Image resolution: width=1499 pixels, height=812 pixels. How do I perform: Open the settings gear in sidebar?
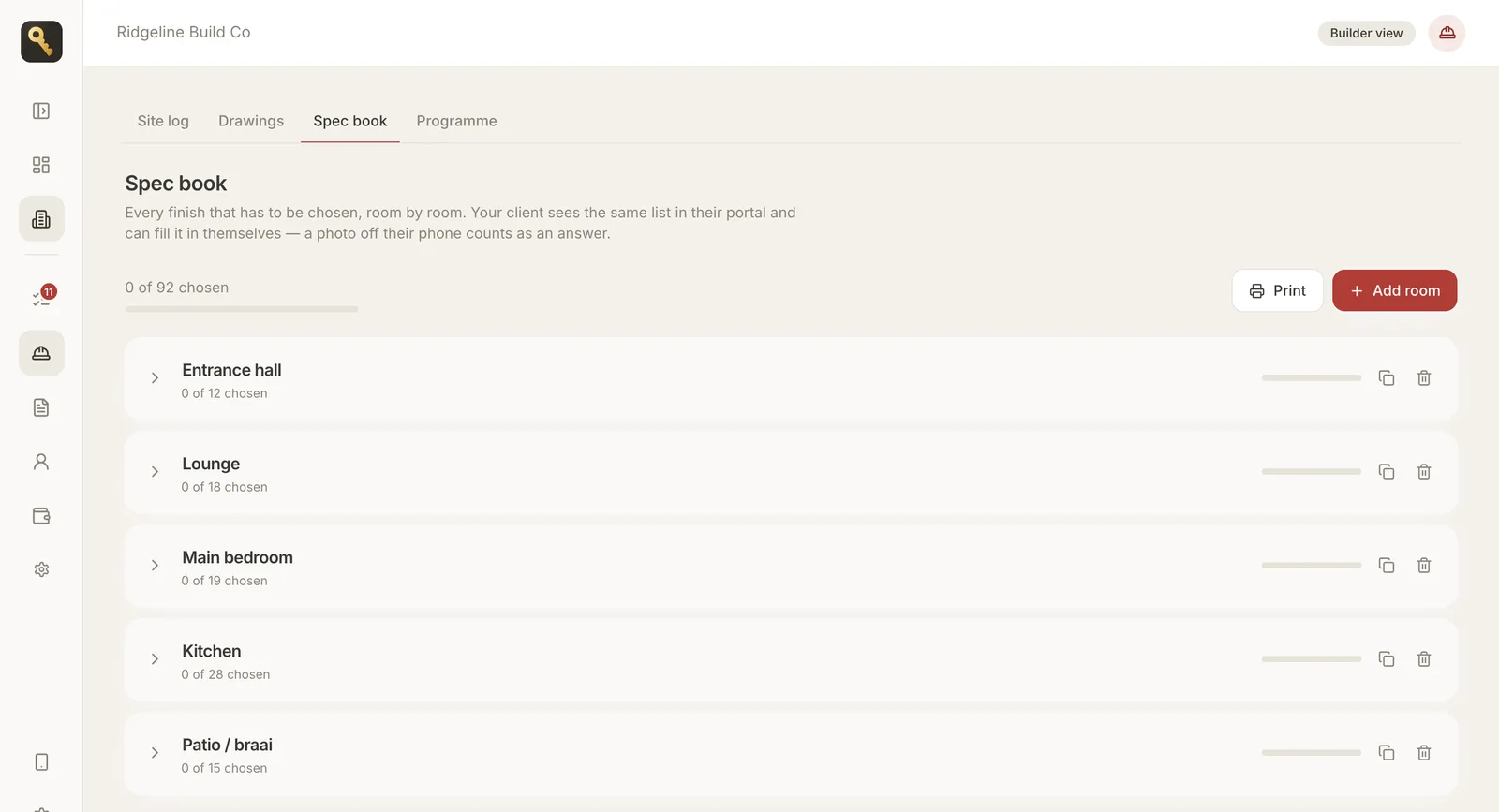41,569
